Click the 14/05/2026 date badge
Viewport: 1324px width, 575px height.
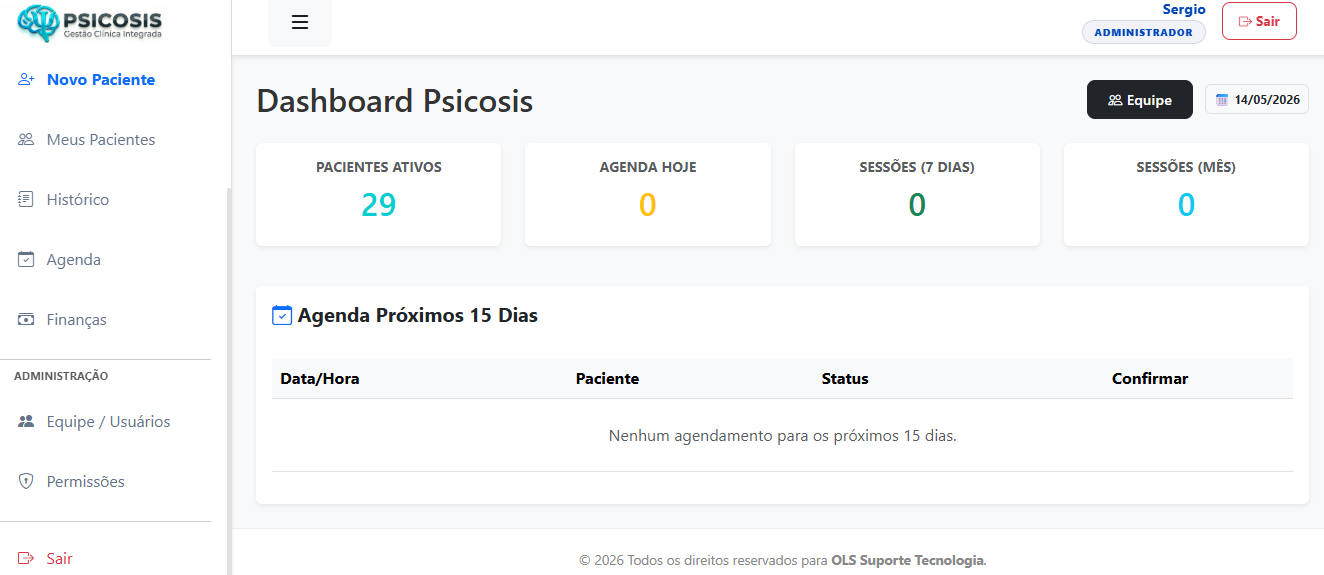point(1257,100)
